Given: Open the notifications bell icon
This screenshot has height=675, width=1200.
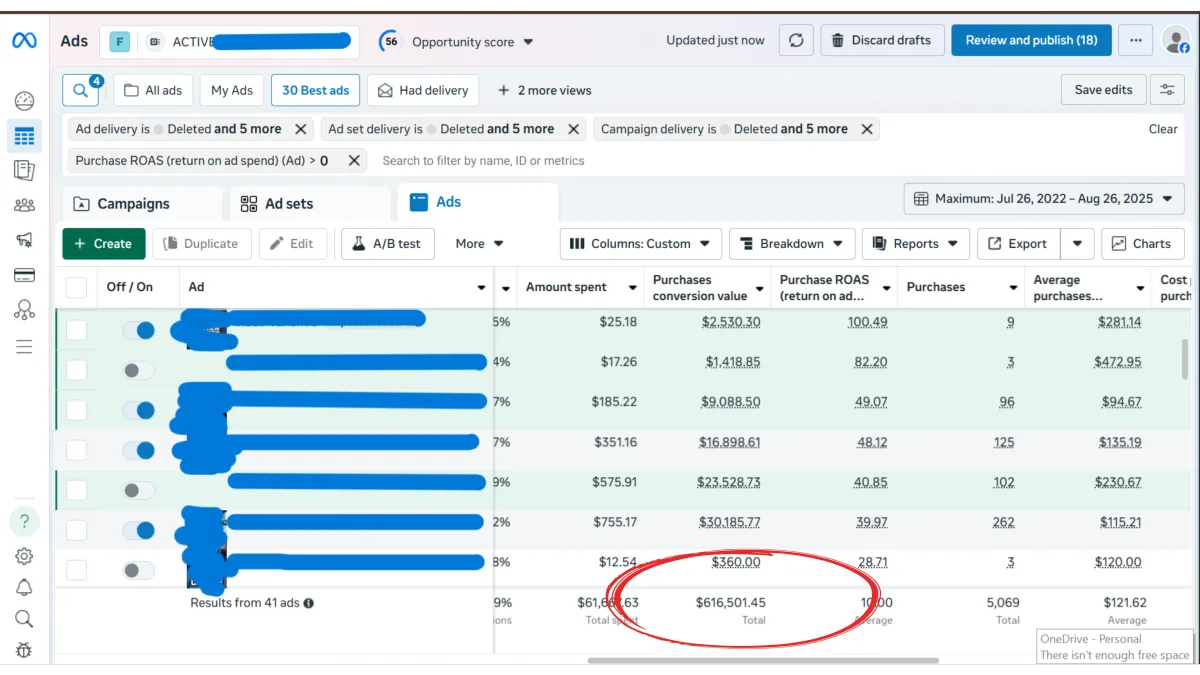Looking at the screenshot, I should [24, 587].
